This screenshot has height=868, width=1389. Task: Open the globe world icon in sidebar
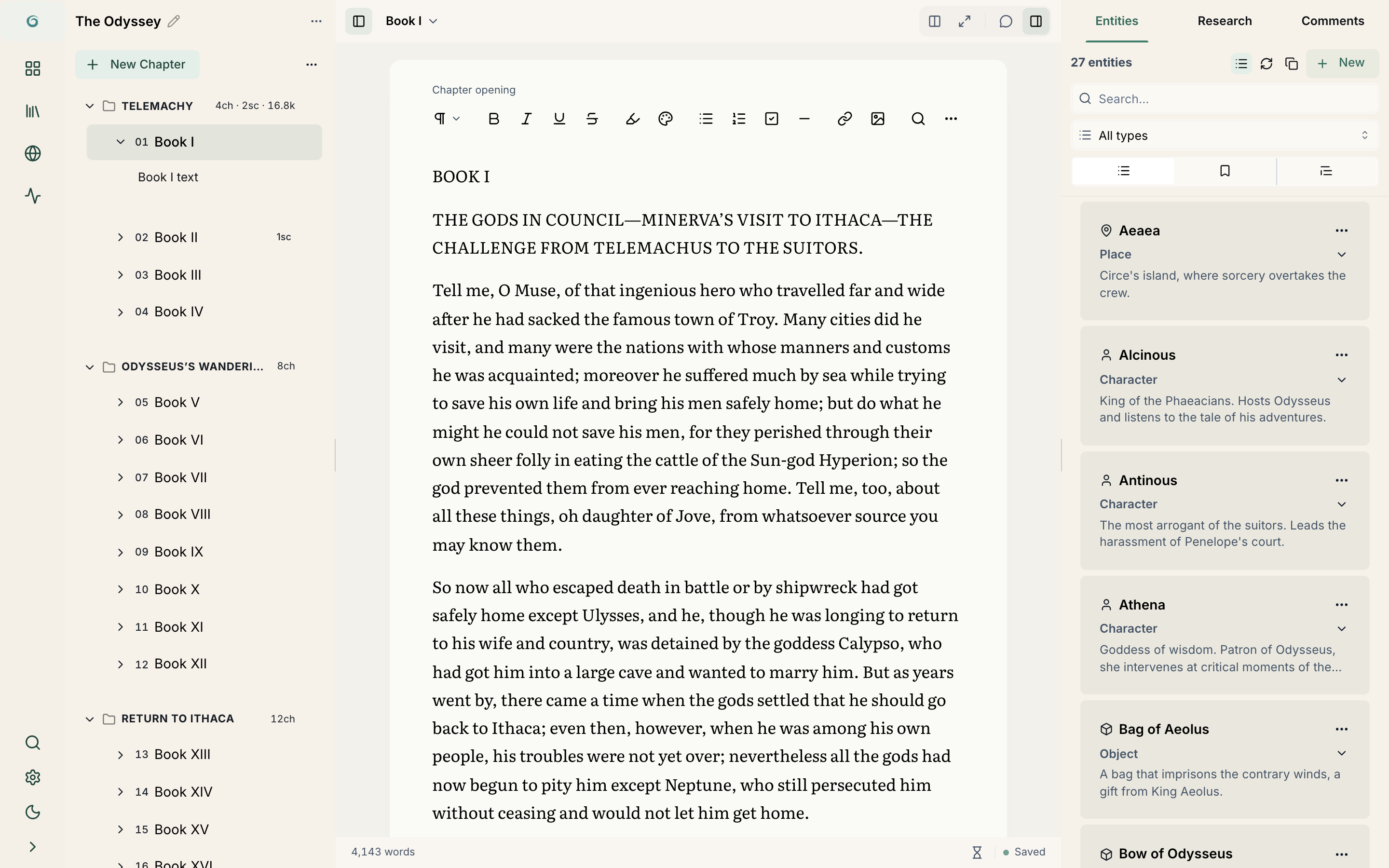click(x=33, y=154)
